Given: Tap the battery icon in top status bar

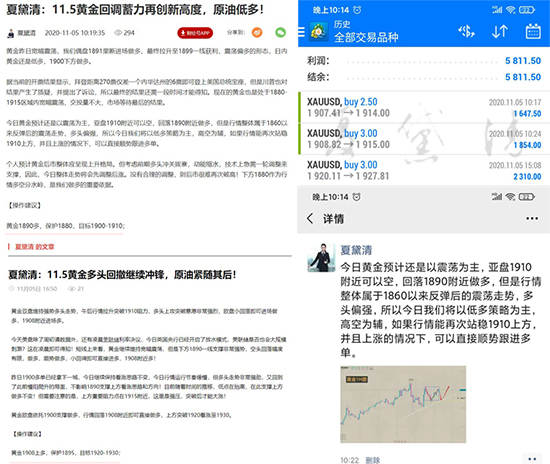Looking at the screenshot, I should point(526,10).
